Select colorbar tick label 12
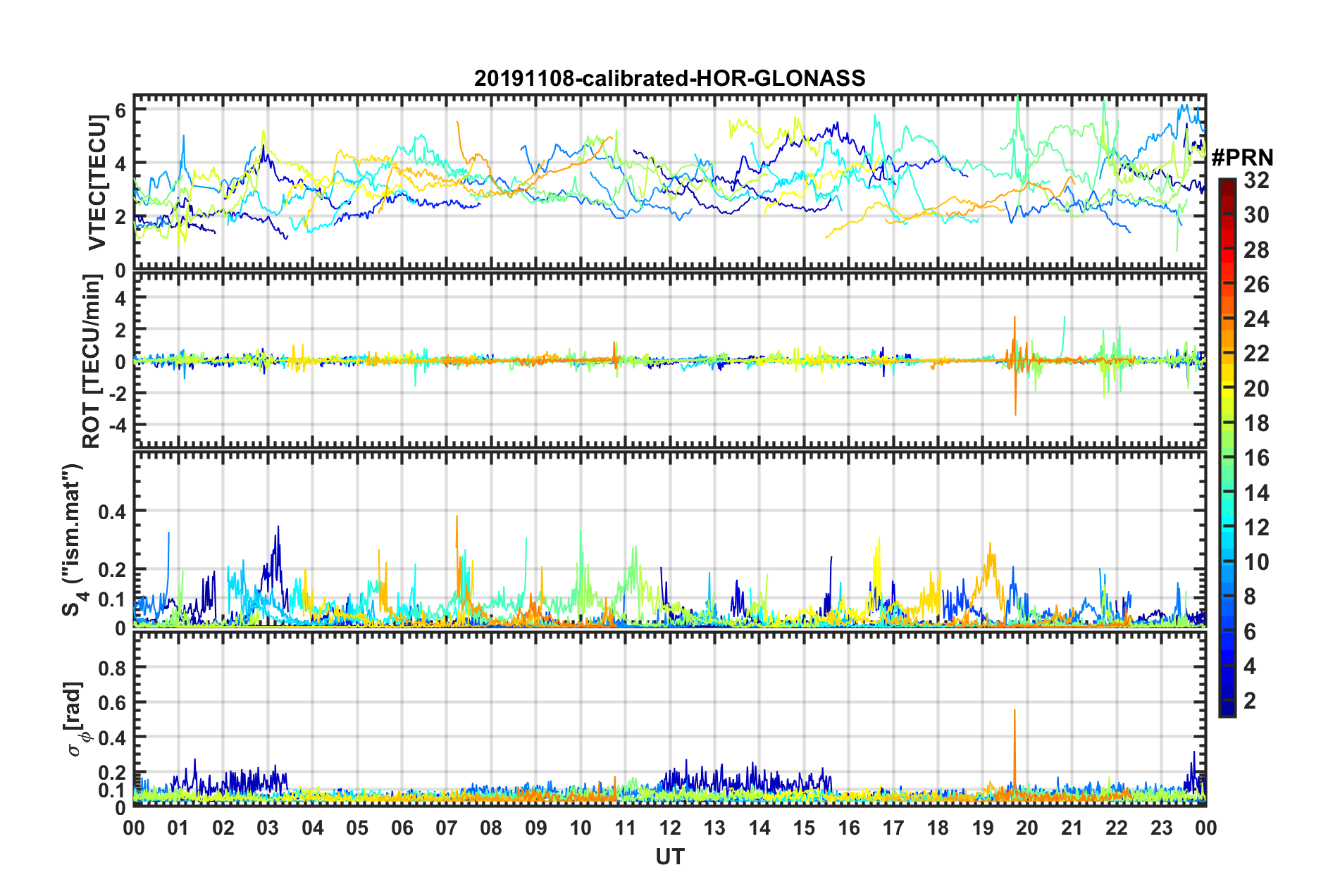Image resolution: width=1340 pixels, height=896 pixels. coord(1256,528)
